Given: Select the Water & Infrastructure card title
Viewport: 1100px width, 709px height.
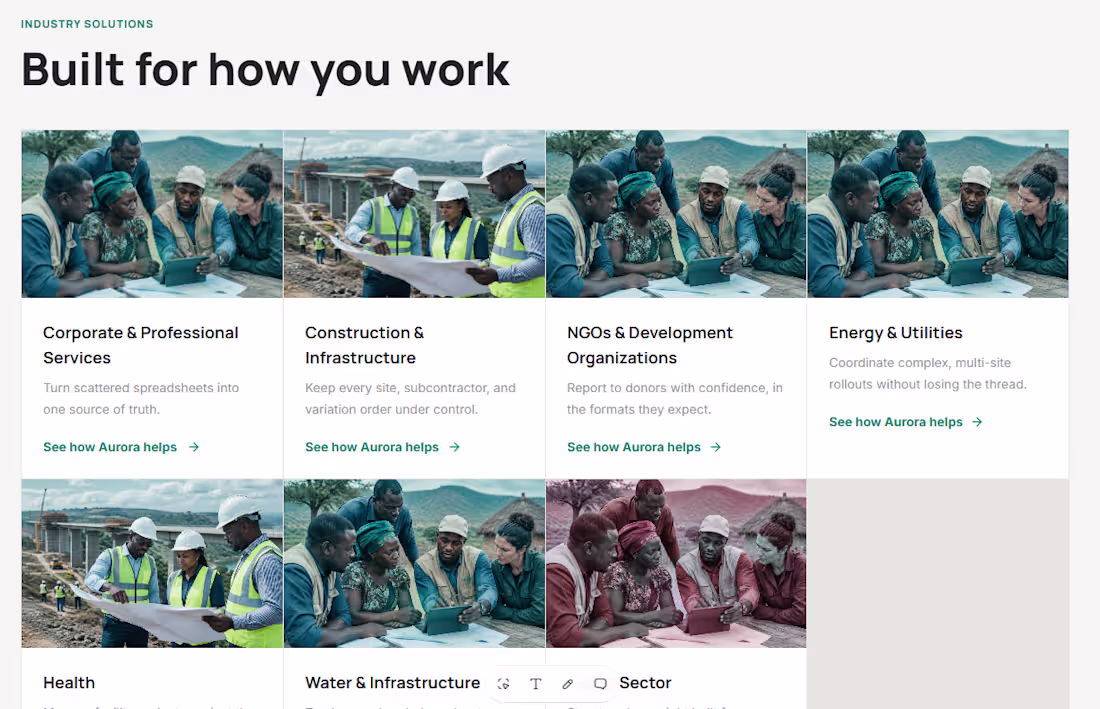Looking at the screenshot, I should [392, 682].
